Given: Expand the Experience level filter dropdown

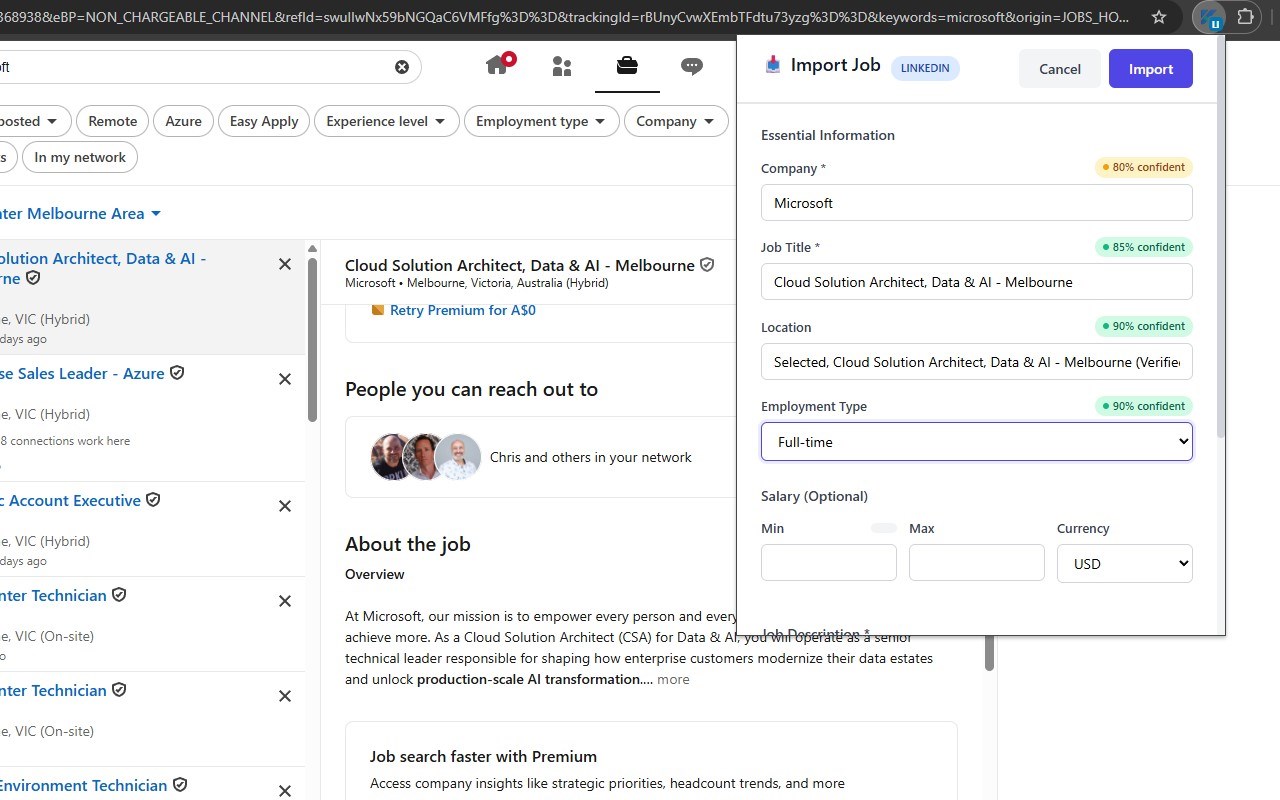Looking at the screenshot, I should pyautogui.click(x=387, y=121).
